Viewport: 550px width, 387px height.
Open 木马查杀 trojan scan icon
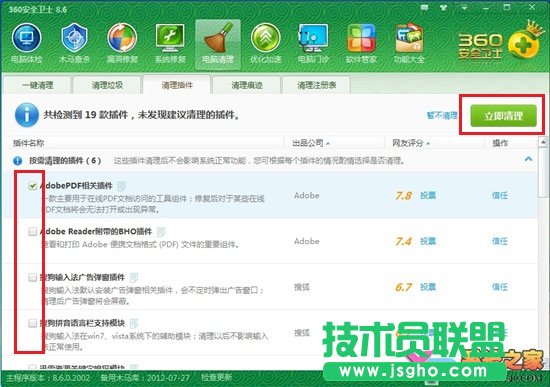click(x=74, y=44)
